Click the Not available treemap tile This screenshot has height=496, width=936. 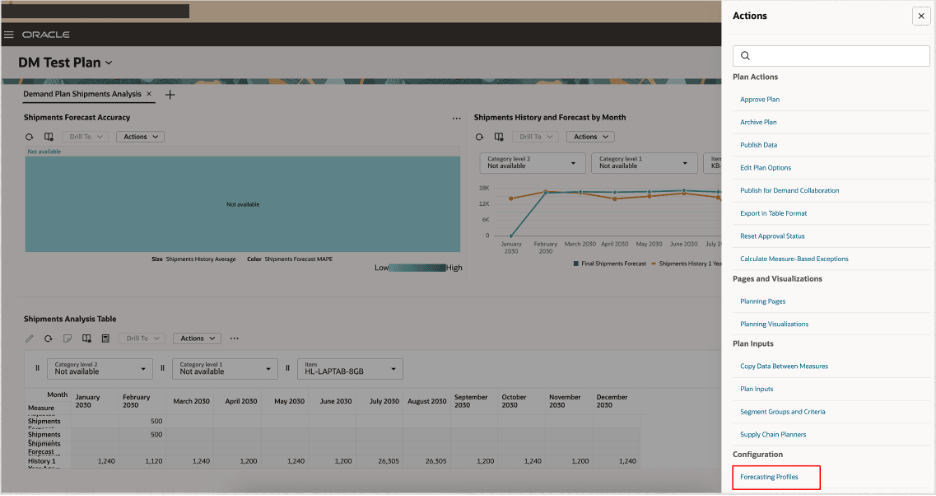pyautogui.click(x=242, y=204)
